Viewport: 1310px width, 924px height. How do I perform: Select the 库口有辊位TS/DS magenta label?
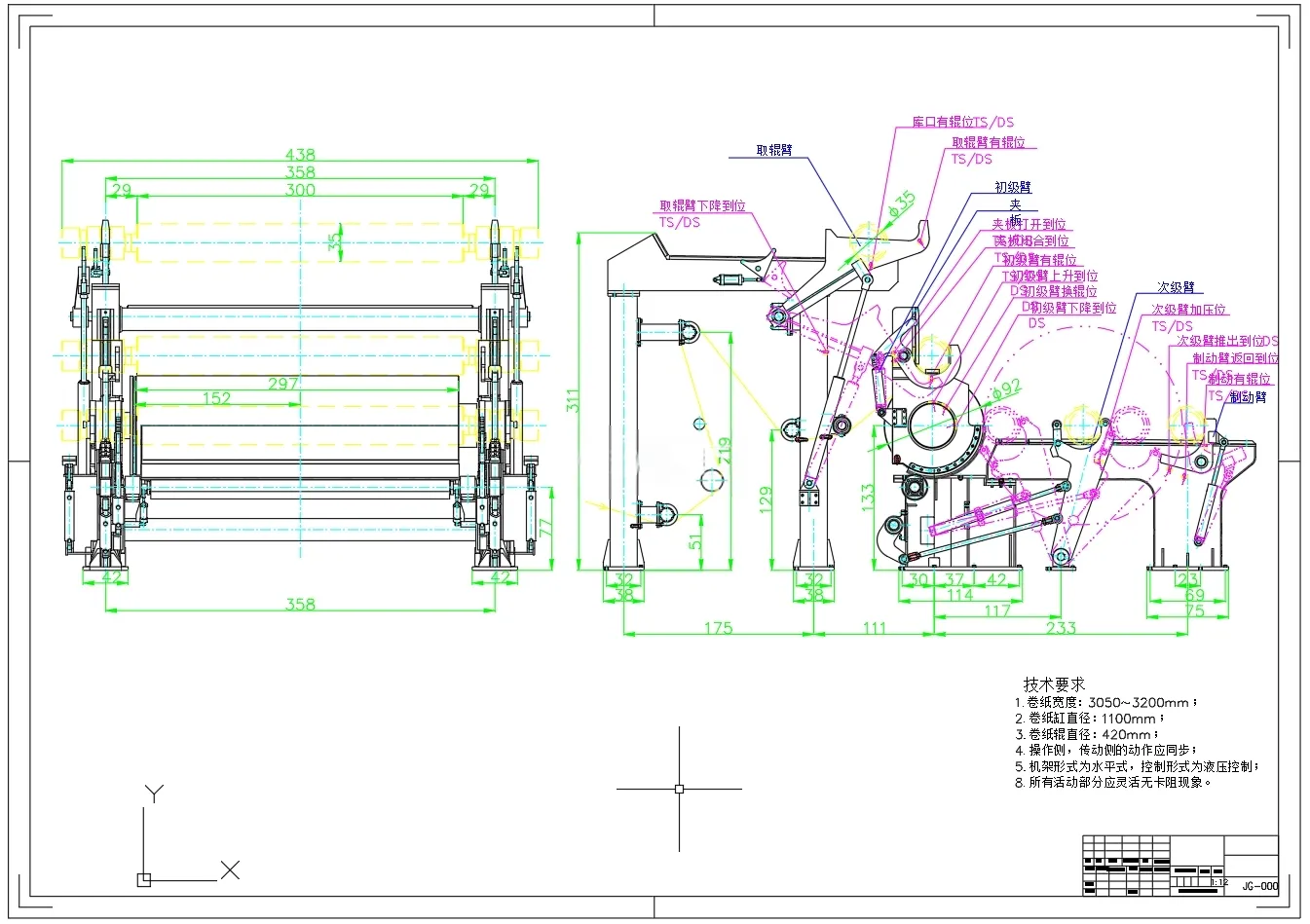(x=962, y=122)
